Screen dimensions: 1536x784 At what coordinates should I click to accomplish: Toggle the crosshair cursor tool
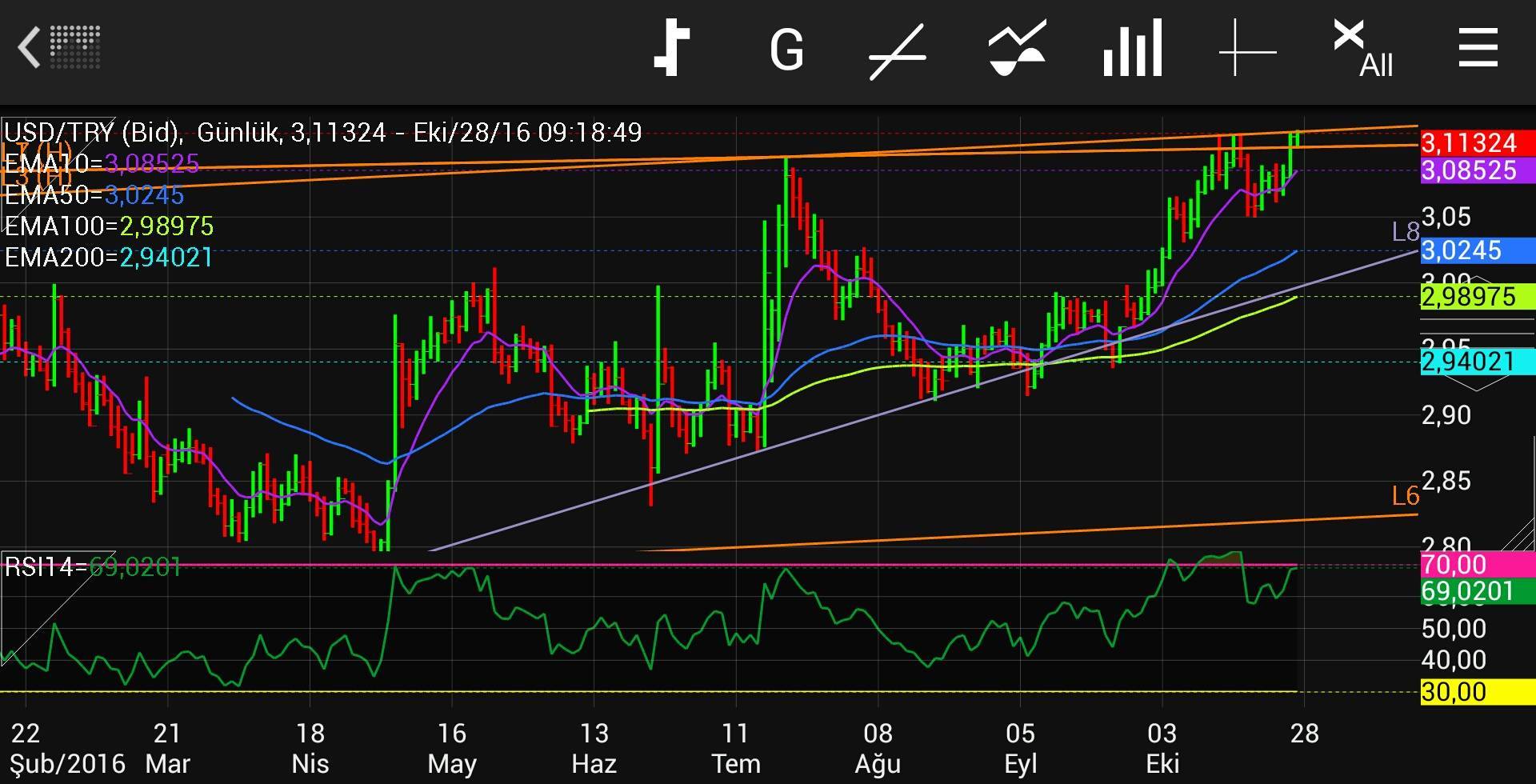pos(1247,50)
